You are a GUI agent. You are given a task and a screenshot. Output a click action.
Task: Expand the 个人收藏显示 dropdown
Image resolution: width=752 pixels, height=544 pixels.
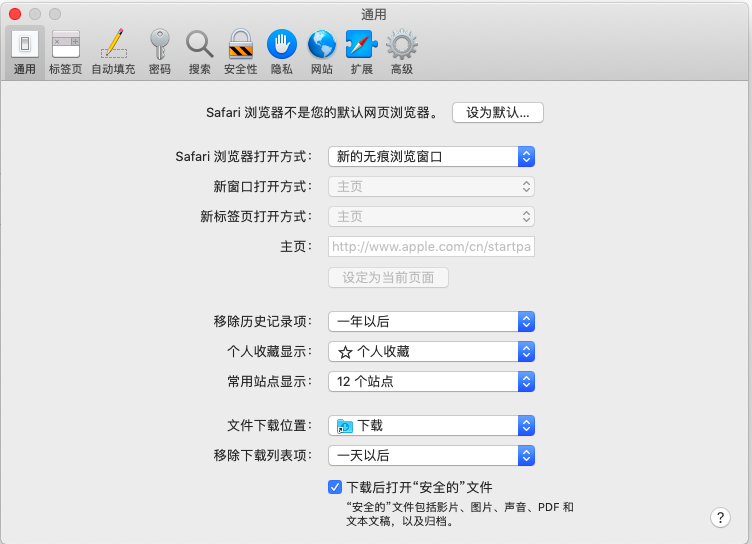coord(432,351)
